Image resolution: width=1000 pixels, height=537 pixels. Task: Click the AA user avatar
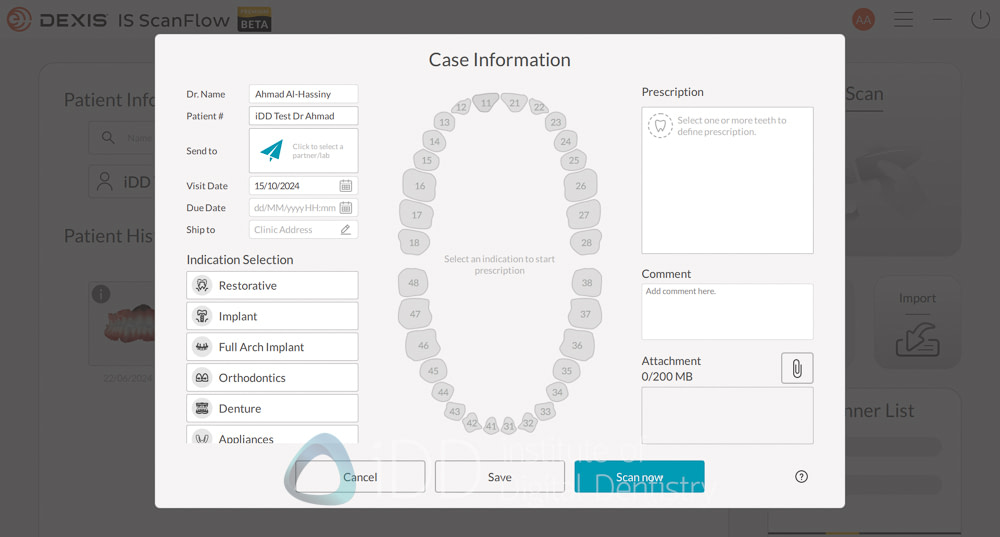(x=864, y=20)
